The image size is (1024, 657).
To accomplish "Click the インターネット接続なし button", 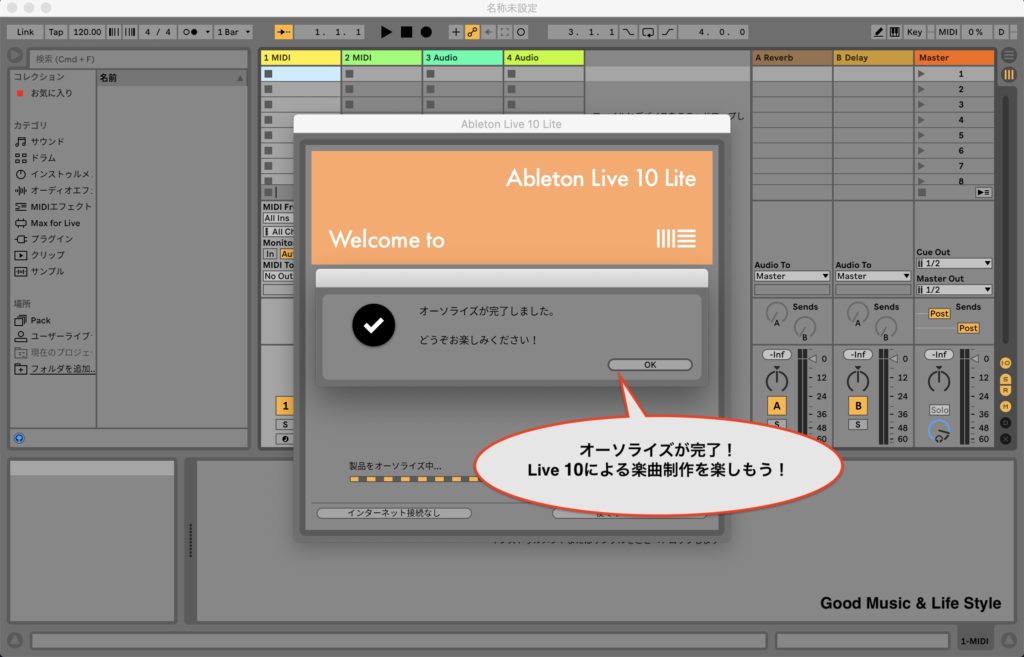I will (394, 513).
